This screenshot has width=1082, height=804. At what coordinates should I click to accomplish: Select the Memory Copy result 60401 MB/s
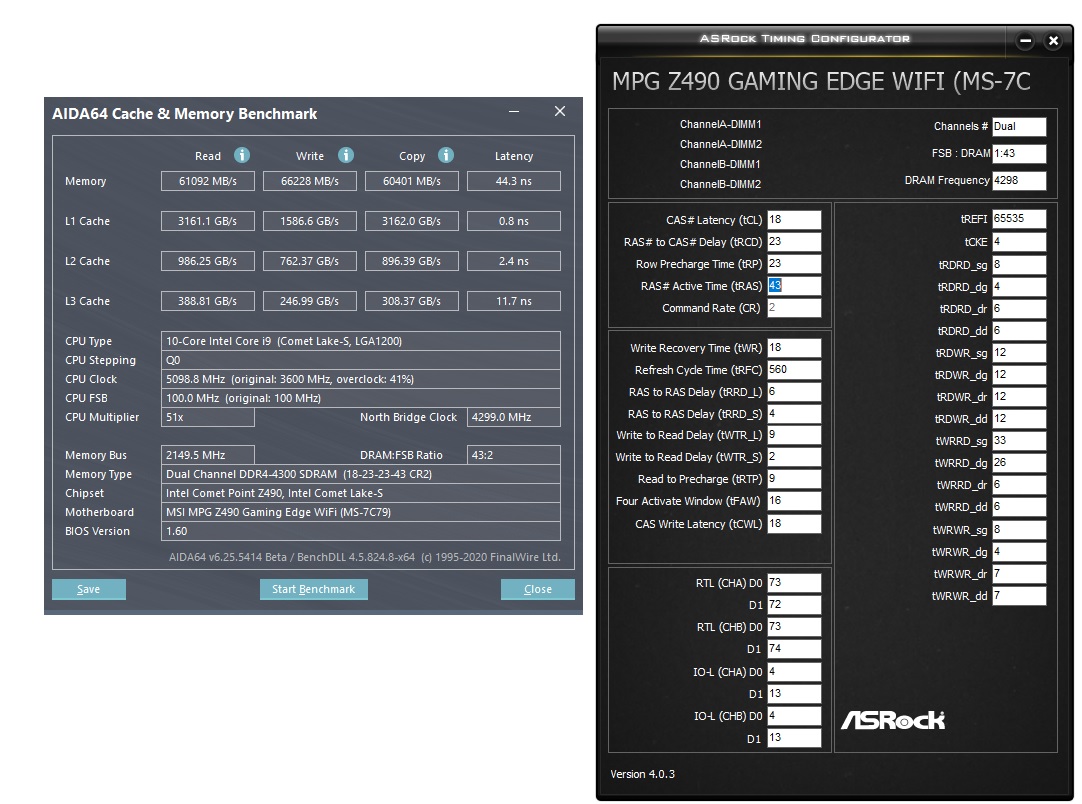[x=412, y=181]
